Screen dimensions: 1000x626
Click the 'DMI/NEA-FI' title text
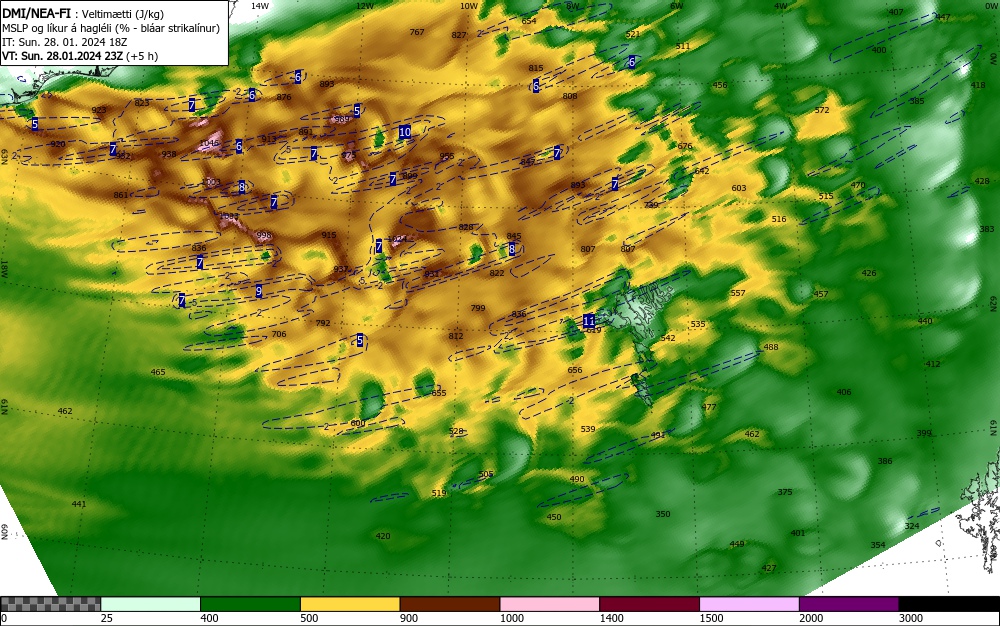click(36, 13)
